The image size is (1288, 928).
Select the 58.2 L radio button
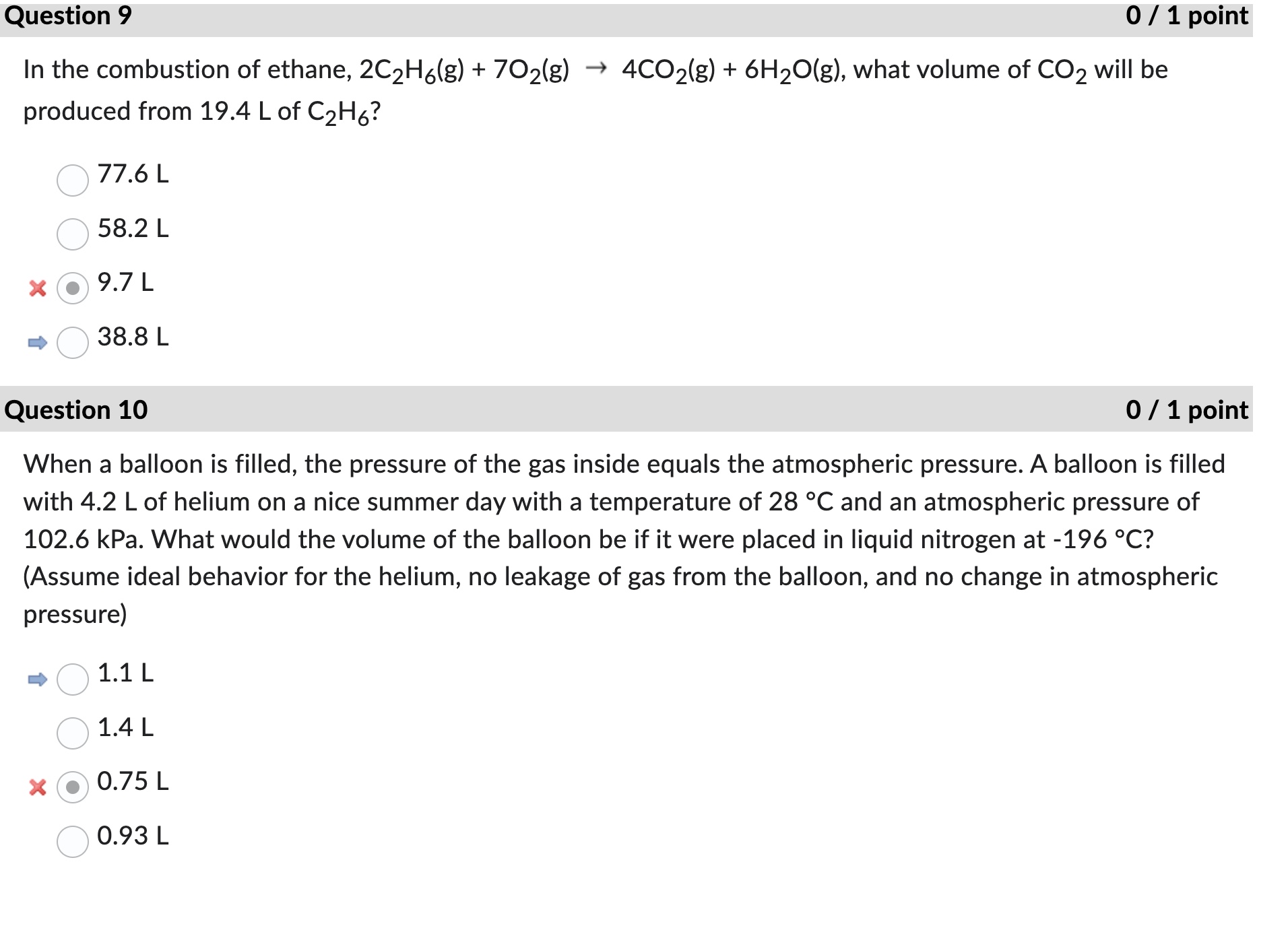point(71,235)
